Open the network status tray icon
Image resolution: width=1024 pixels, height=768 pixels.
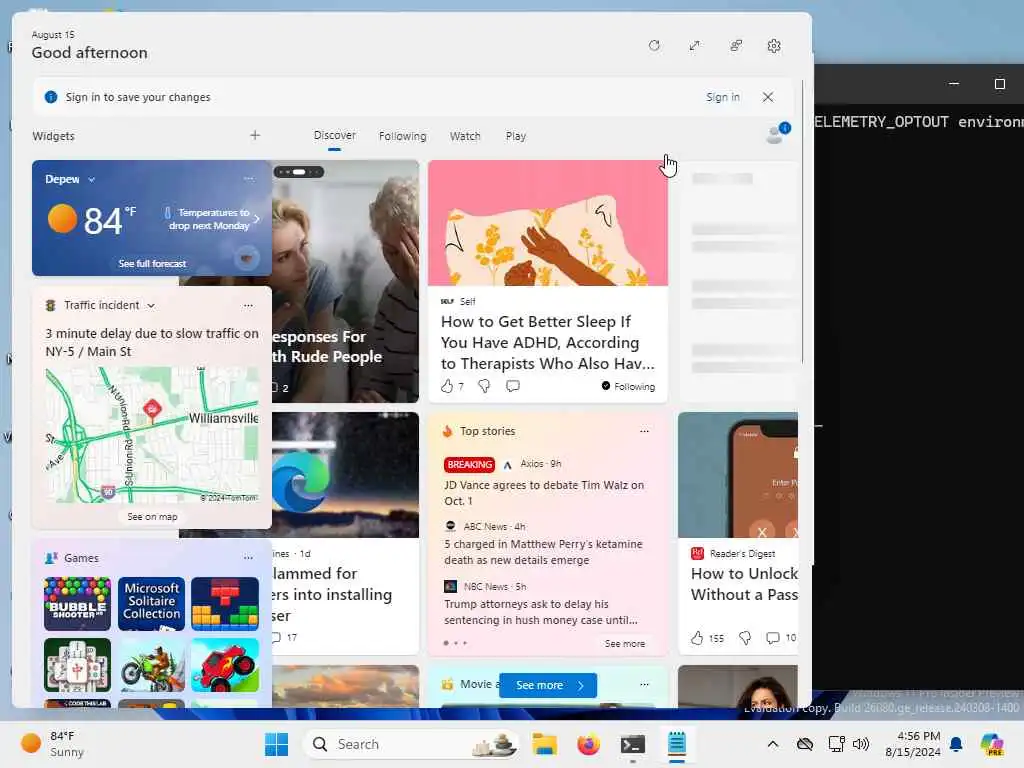coord(837,744)
